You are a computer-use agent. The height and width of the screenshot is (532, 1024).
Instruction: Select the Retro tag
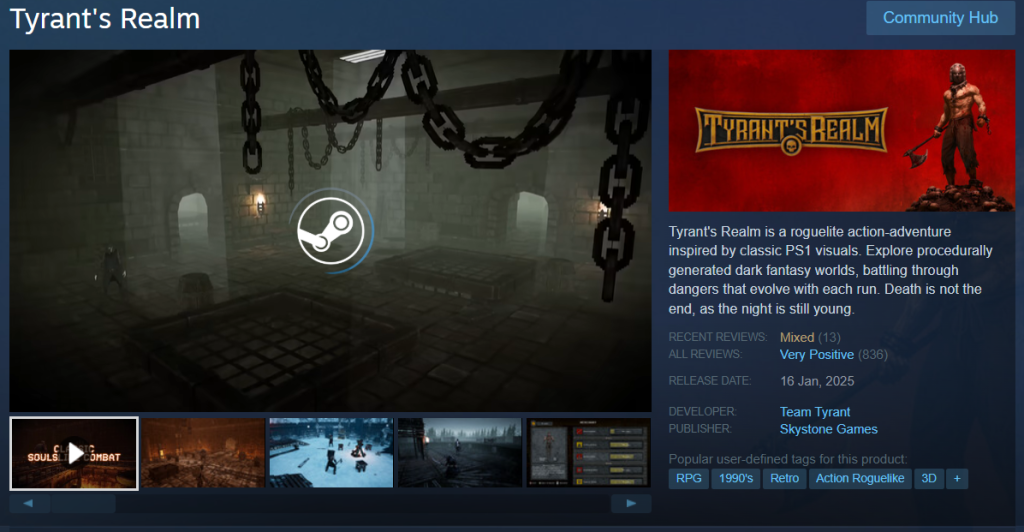click(784, 478)
